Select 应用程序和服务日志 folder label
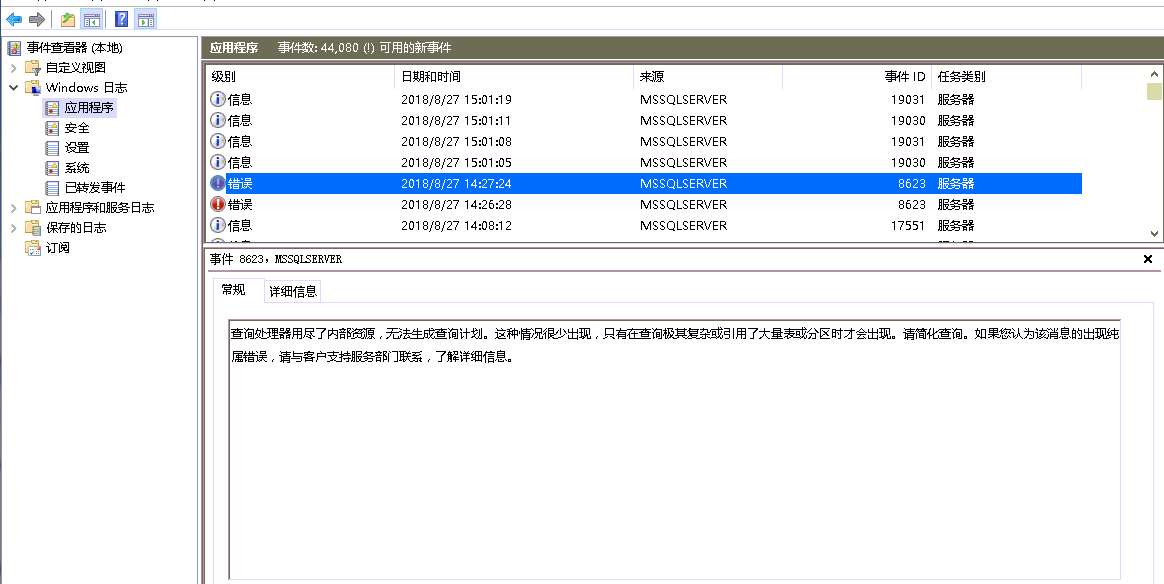 pos(100,208)
